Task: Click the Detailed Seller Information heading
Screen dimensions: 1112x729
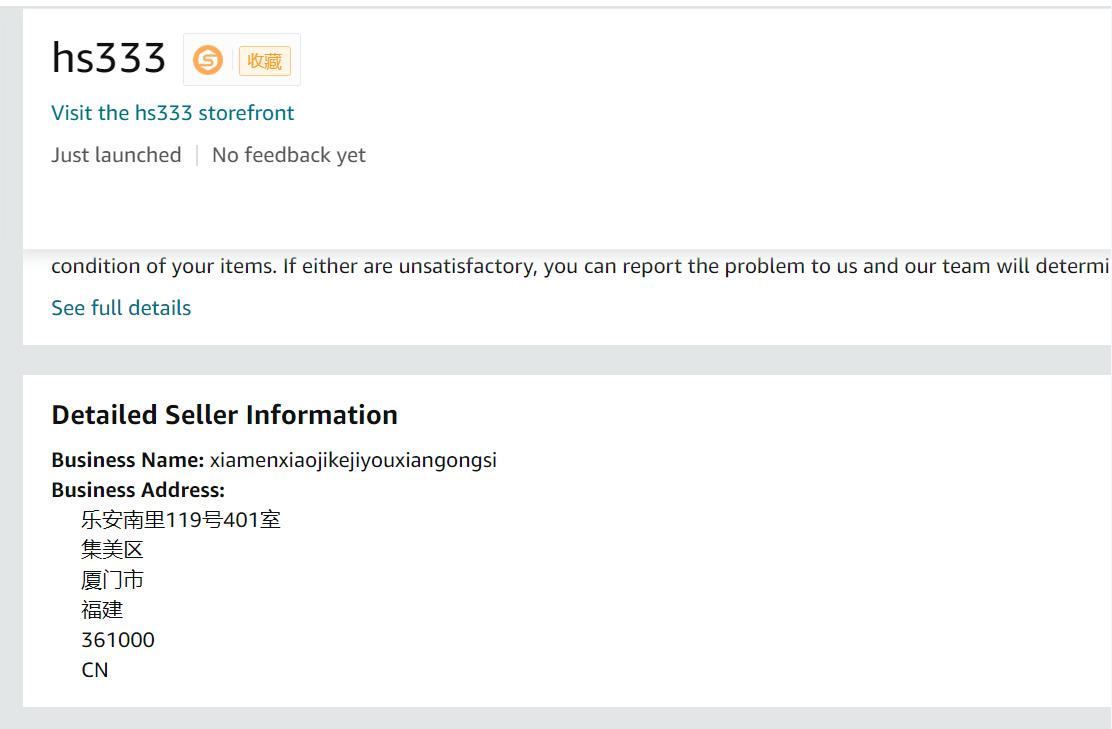Action: [224, 415]
